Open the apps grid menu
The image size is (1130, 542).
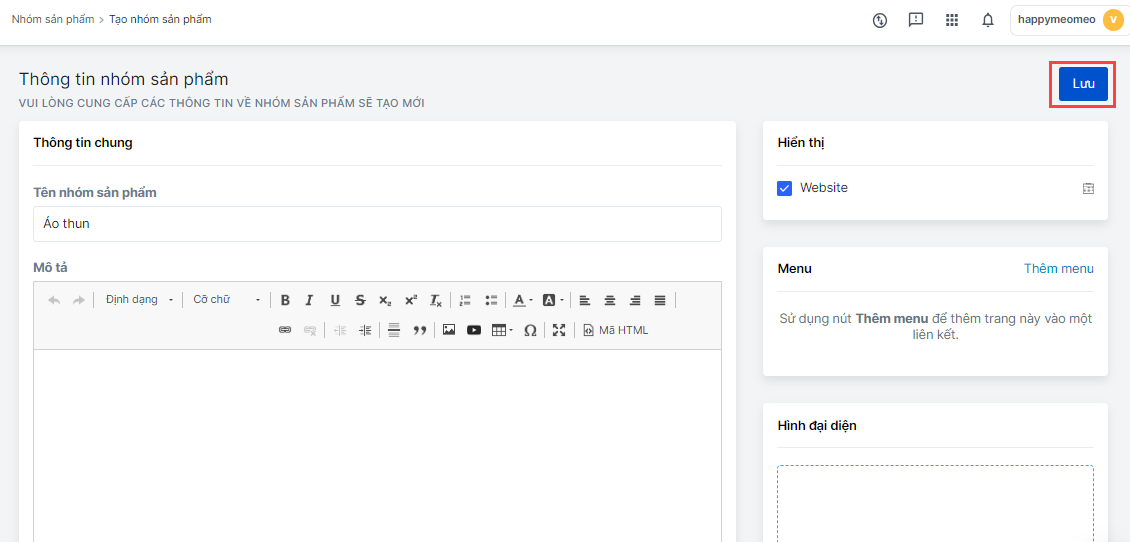coord(952,20)
